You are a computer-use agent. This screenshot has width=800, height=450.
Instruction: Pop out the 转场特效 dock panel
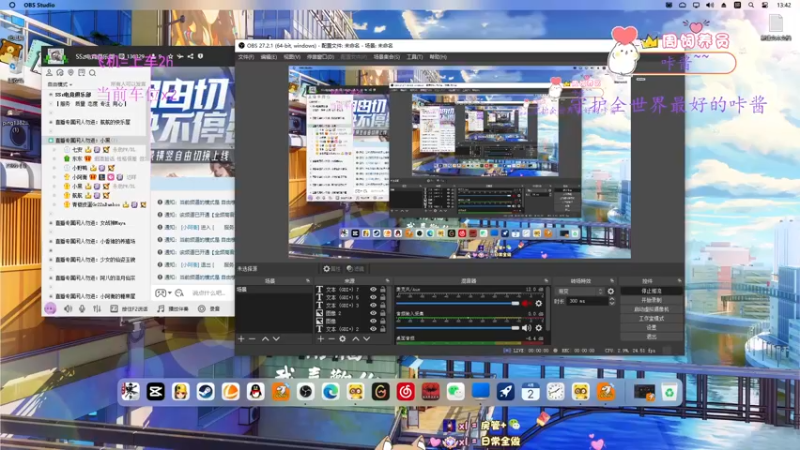[x=612, y=281]
